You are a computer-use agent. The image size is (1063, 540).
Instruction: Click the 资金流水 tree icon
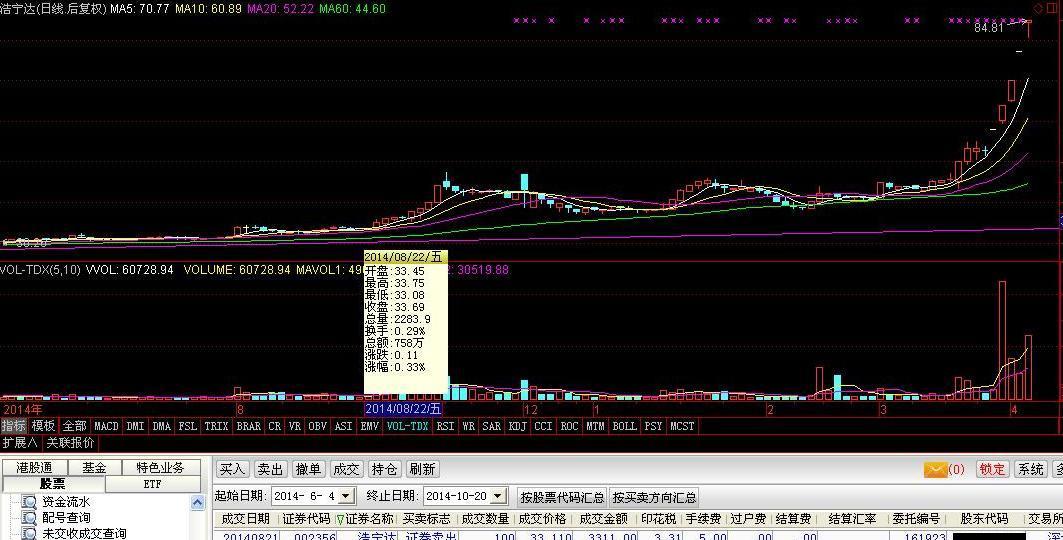(x=28, y=502)
